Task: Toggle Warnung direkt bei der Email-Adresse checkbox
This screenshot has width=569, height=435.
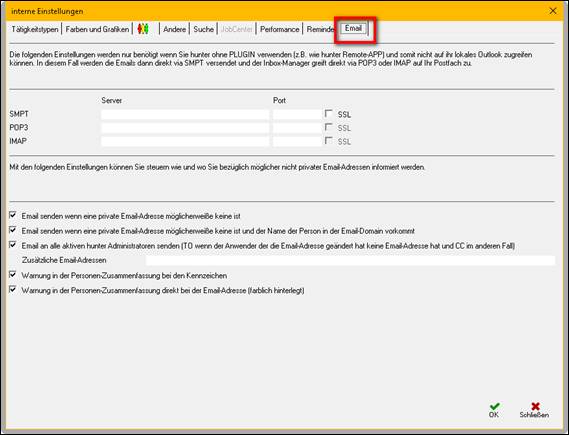Action: [x=13, y=290]
